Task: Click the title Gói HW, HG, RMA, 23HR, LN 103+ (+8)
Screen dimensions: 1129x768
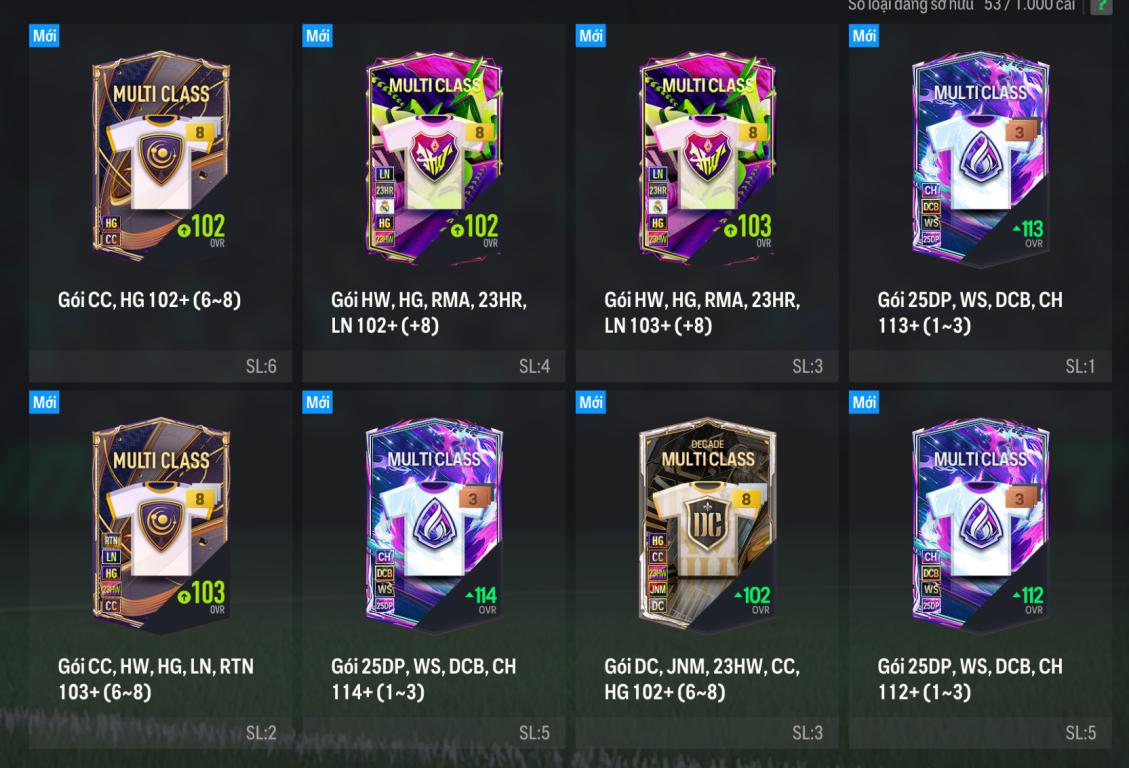Action: 702,312
